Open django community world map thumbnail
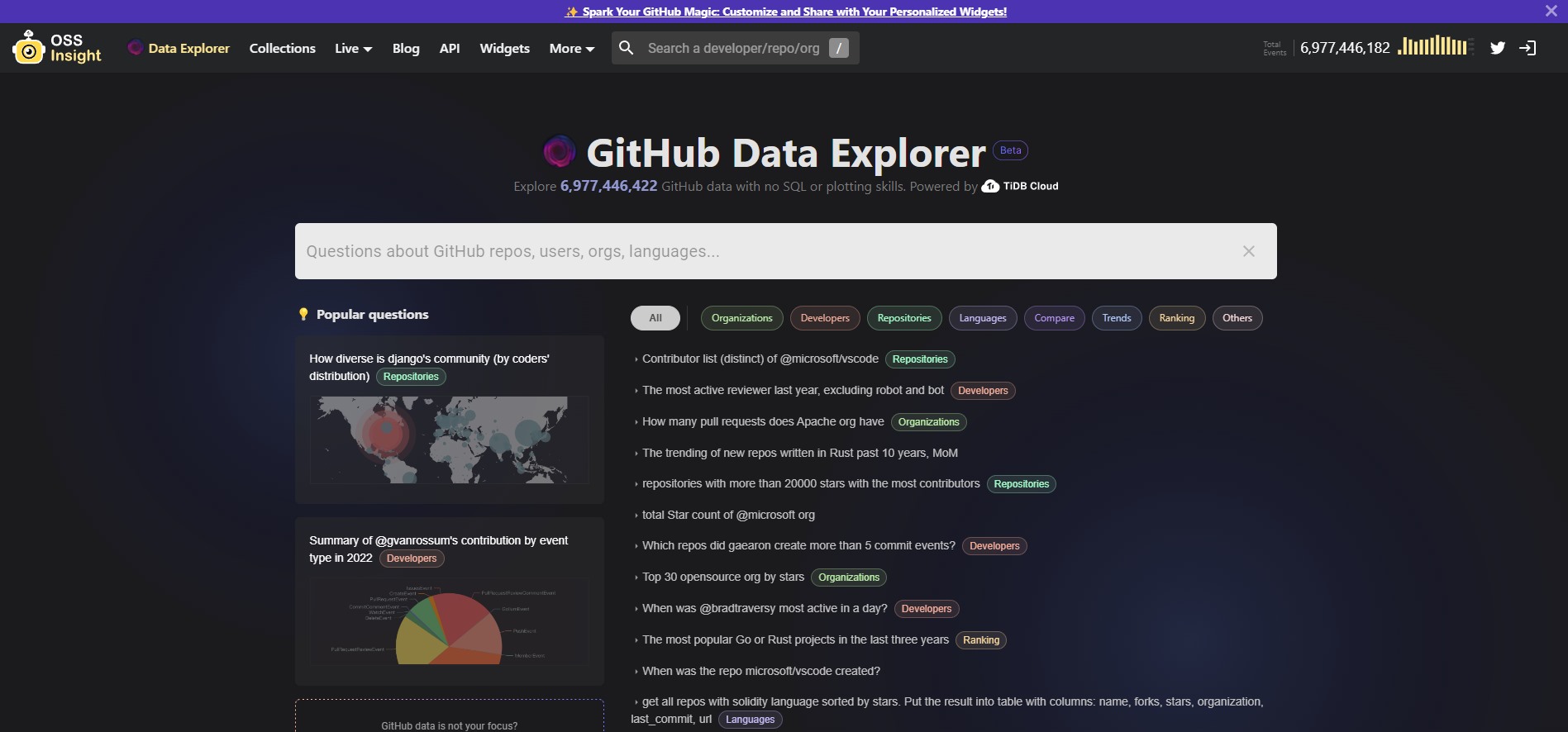Viewport: 1568px width, 732px height. click(450, 440)
